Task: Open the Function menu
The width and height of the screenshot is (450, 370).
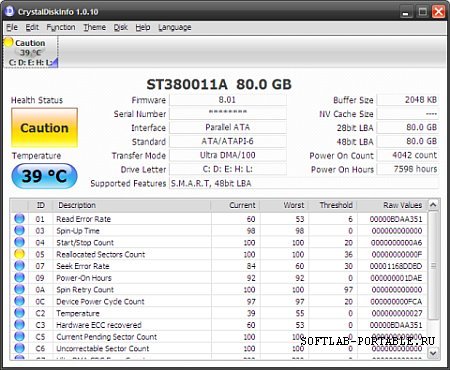Action: pyautogui.click(x=61, y=27)
